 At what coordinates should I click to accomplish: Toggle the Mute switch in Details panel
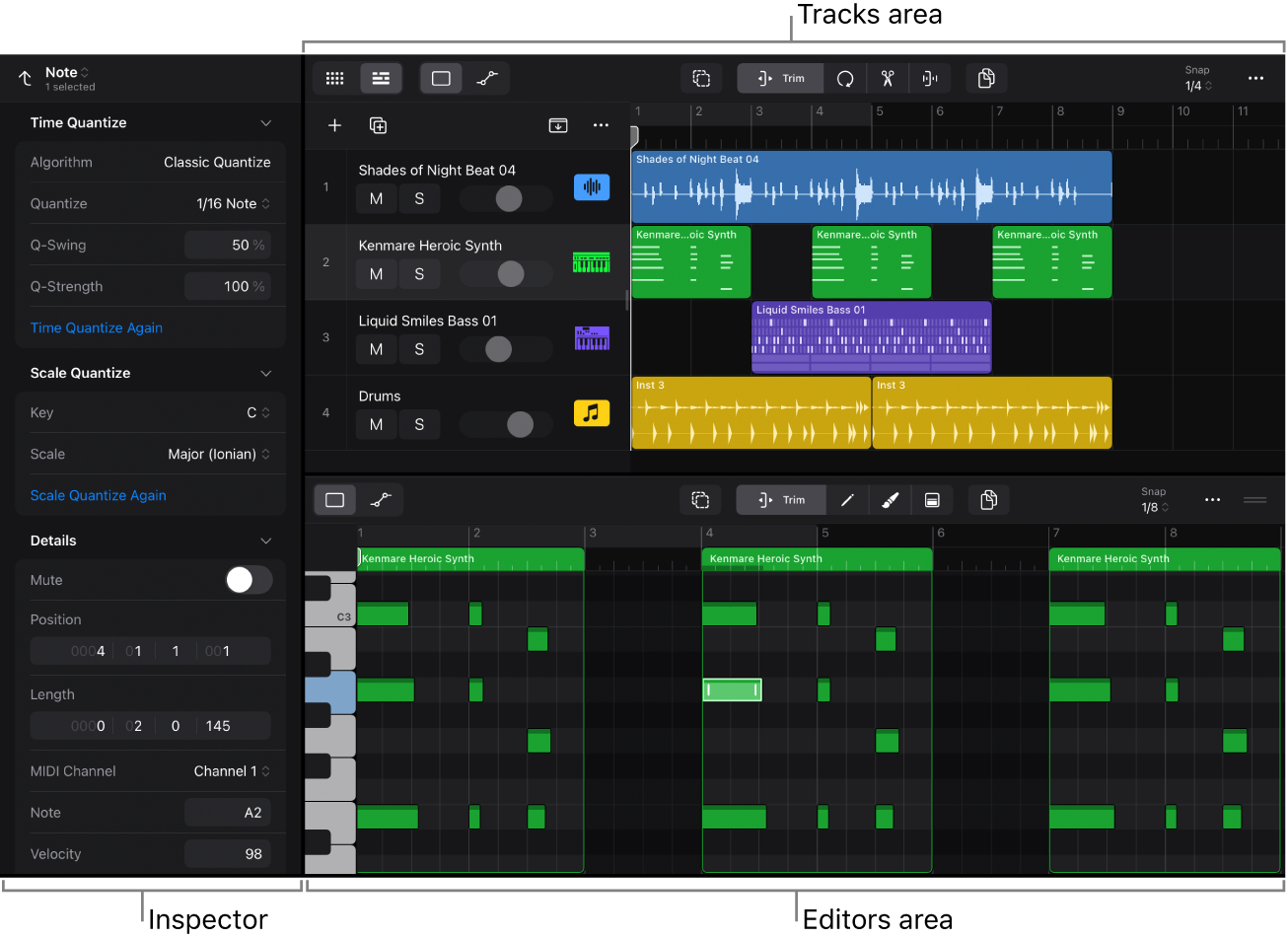coord(249,580)
